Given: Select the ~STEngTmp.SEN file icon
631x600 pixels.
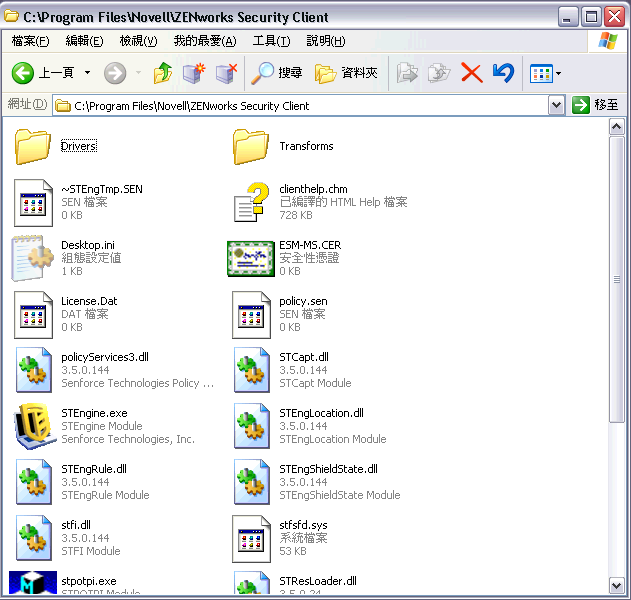Looking at the screenshot, I should pos(33,203).
